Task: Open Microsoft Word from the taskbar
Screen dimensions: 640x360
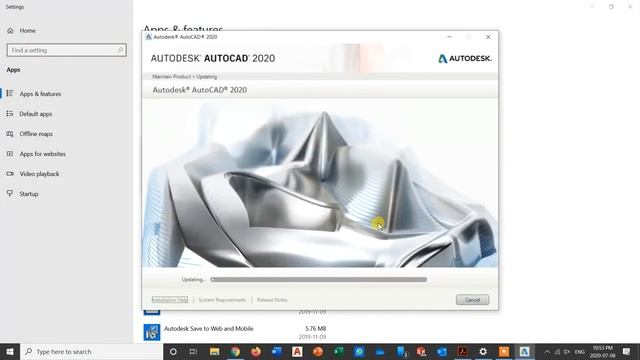Action: (277, 351)
